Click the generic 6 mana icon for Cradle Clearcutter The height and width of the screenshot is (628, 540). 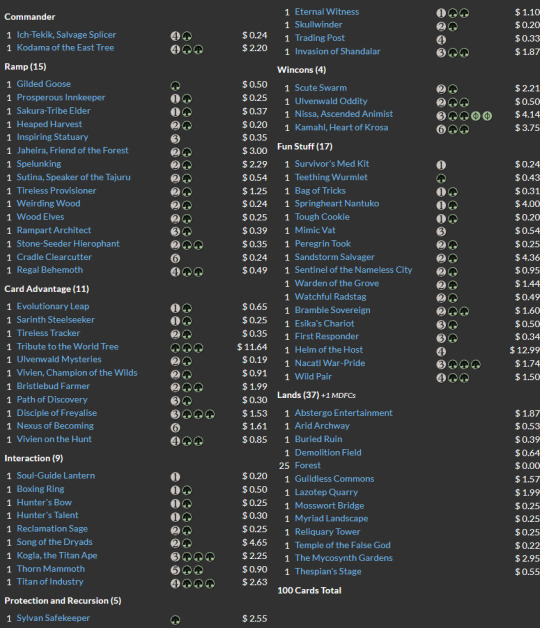[175, 258]
